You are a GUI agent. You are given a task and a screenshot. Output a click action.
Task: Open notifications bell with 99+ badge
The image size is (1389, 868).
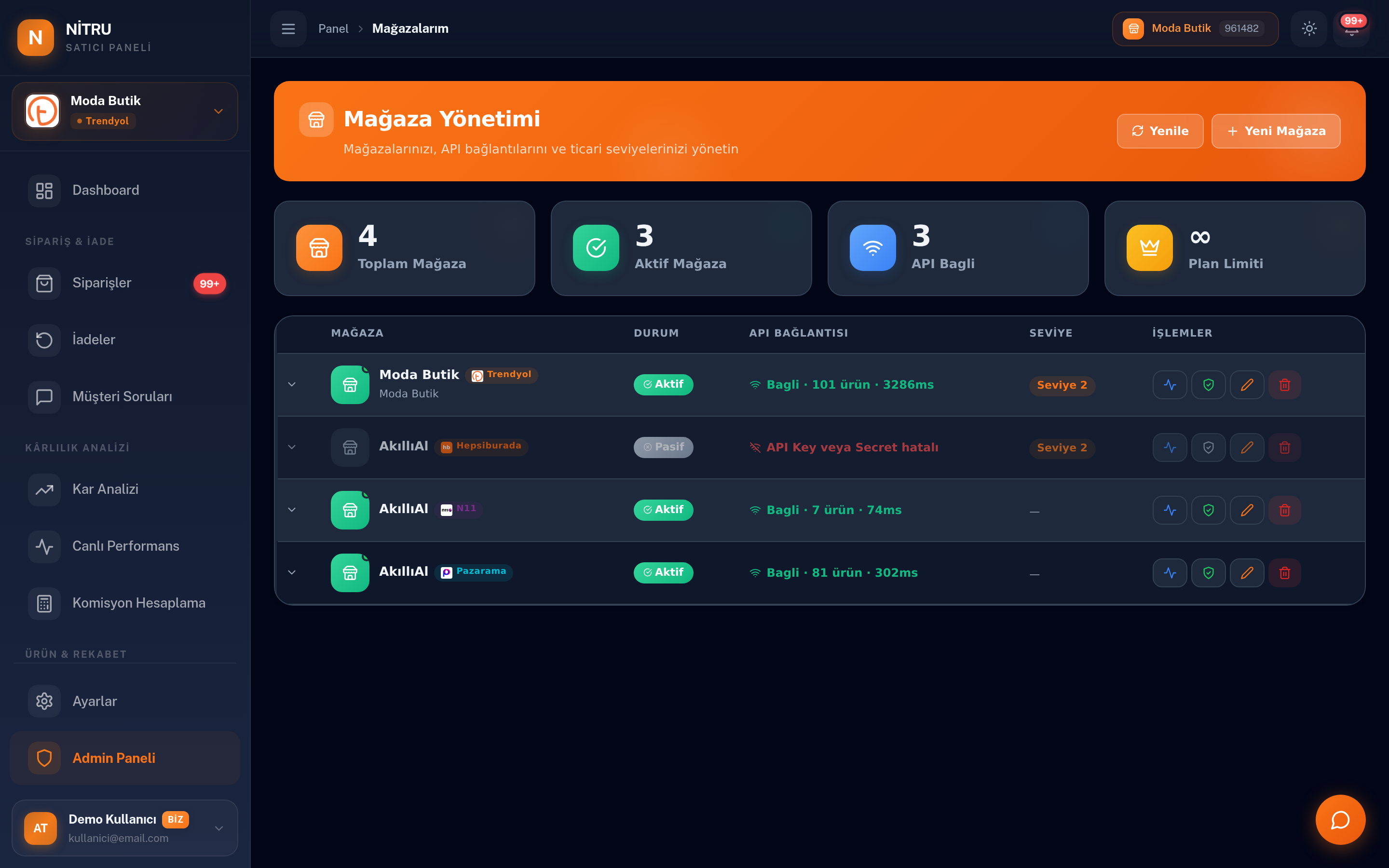pyautogui.click(x=1352, y=29)
